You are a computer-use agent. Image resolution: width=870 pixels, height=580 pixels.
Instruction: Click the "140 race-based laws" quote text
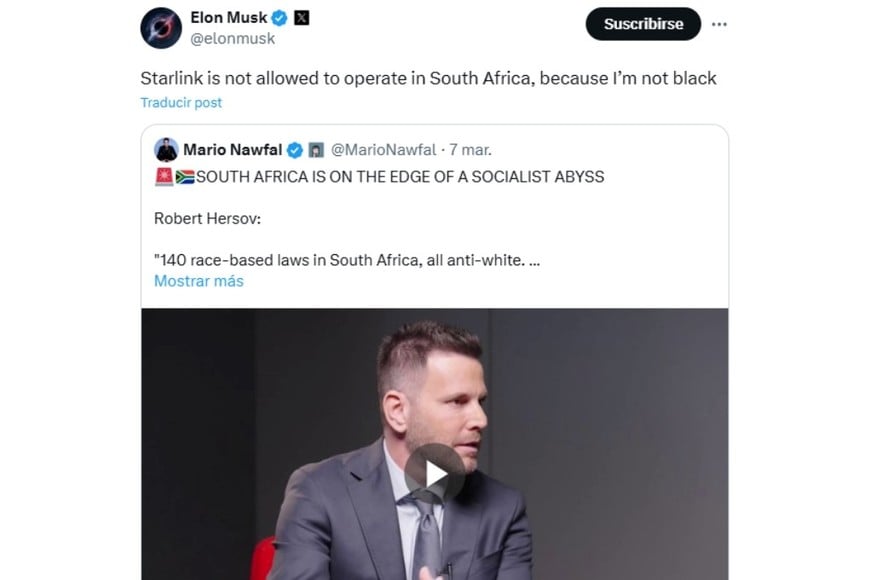point(348,260)
